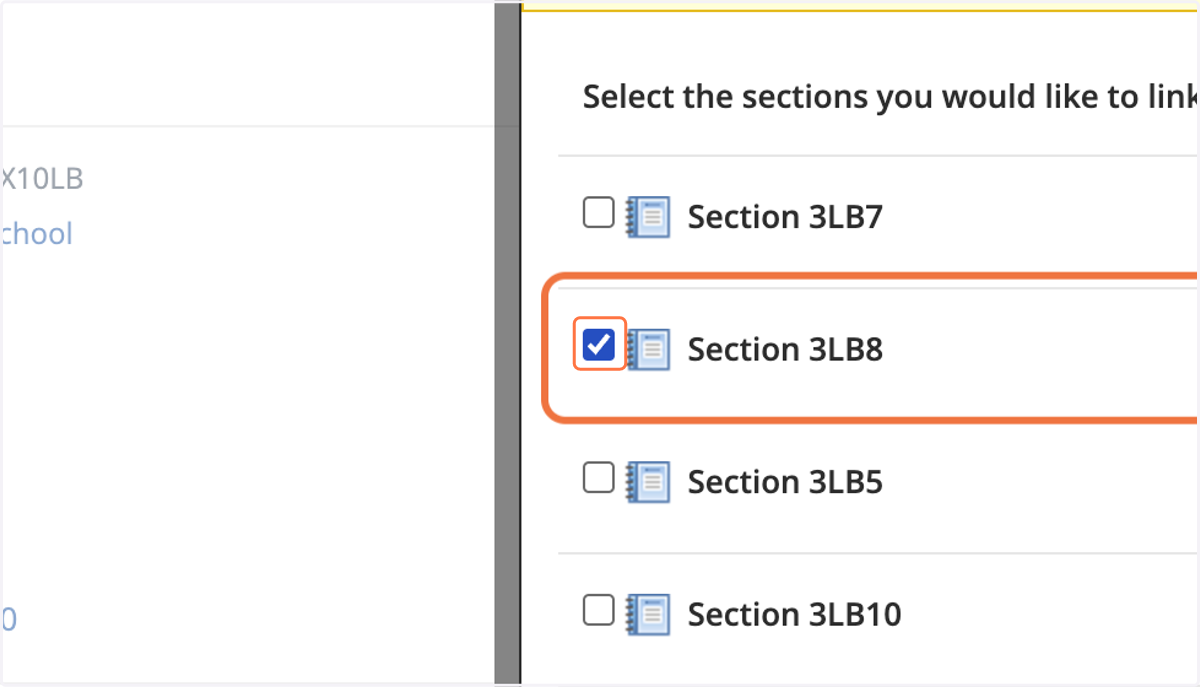This screenshot has height=687, width=1200.
Task: Uncheck the Section 3LB8 checkbox
Action: click(x=599, y=345)
